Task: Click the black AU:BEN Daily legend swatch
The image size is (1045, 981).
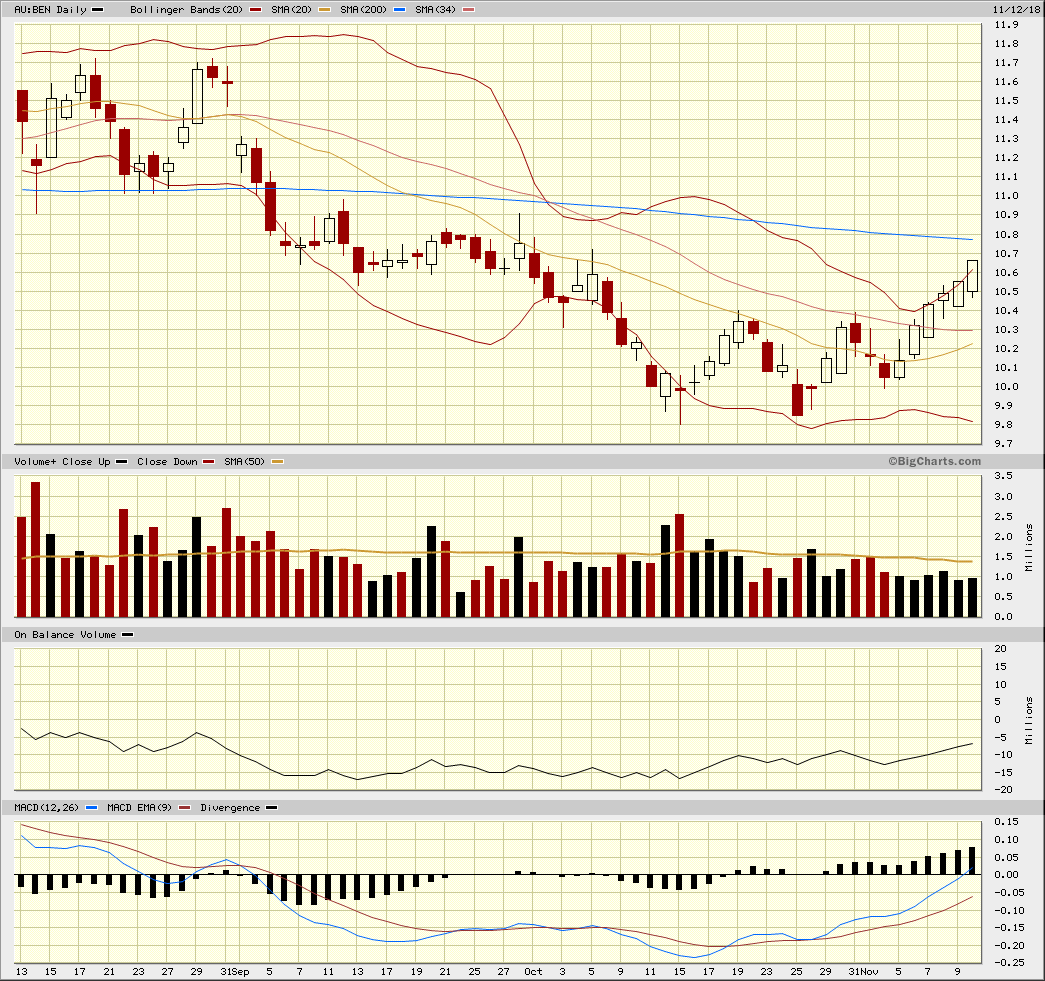Action: point(97,10)
